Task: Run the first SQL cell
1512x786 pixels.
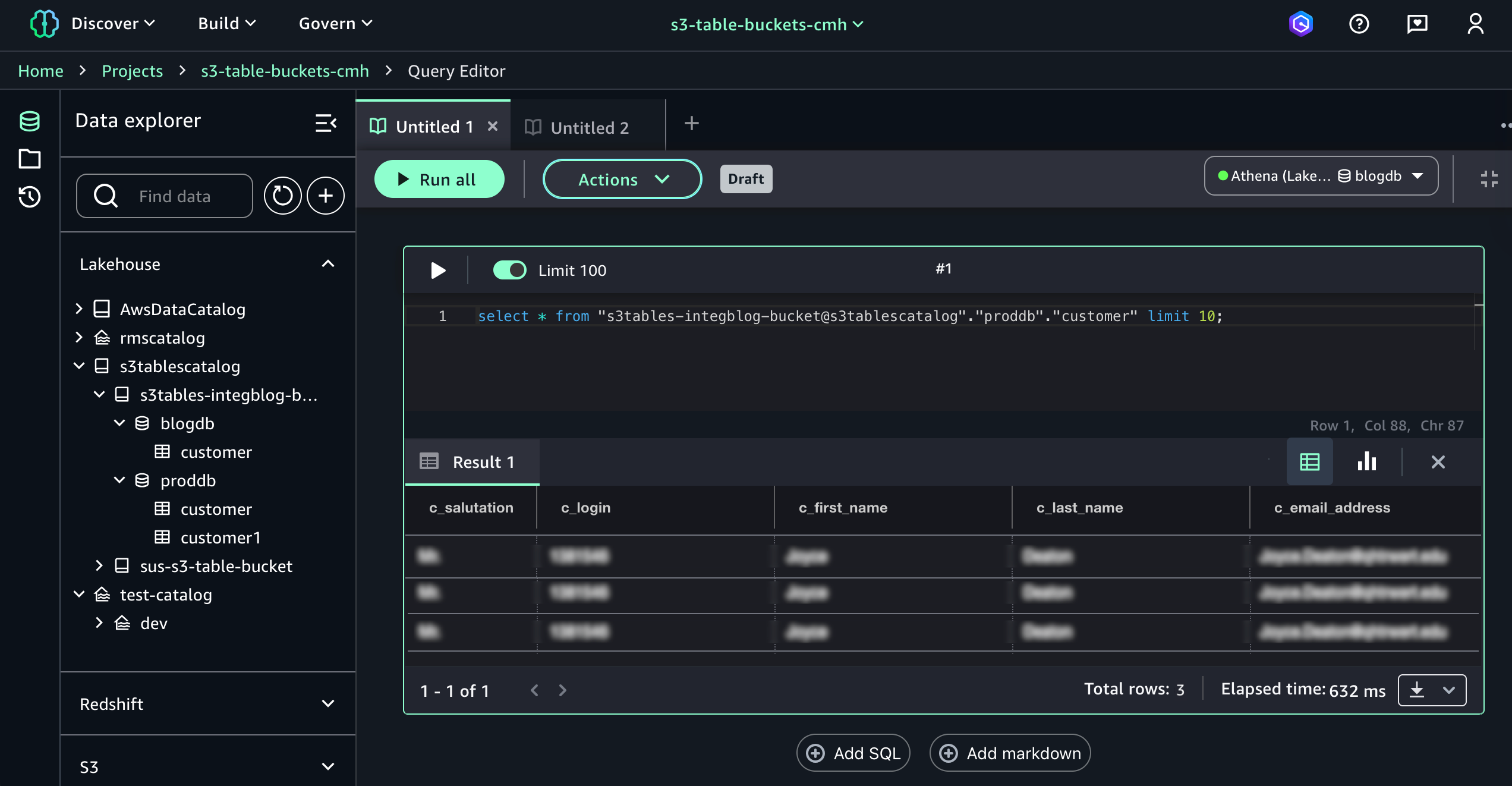Action: point(437,270)
